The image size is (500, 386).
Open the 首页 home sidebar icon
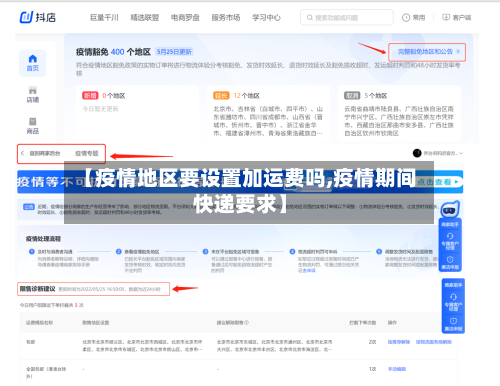[x=33, y=59]
